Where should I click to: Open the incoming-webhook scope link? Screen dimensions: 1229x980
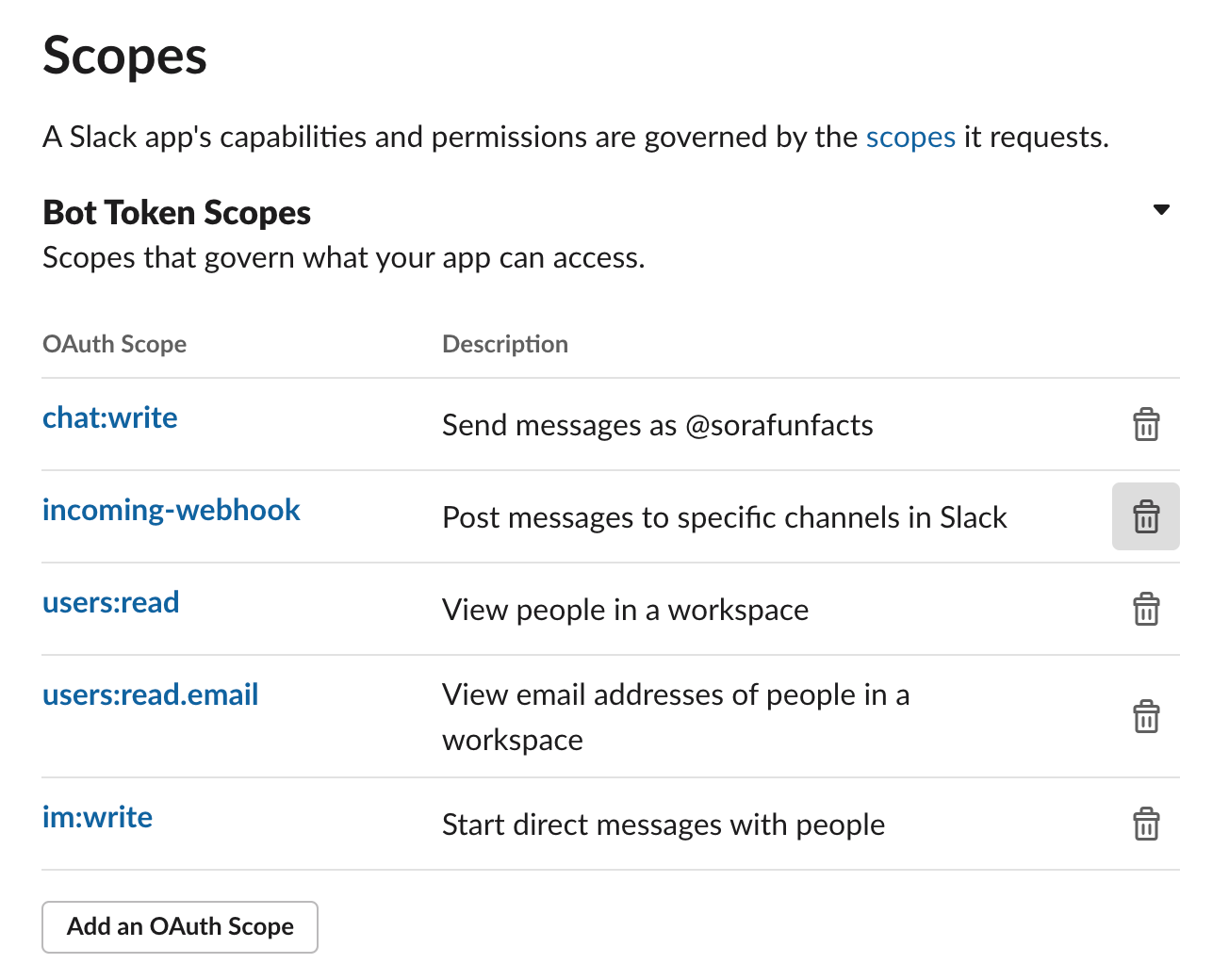tap(172, 510)
